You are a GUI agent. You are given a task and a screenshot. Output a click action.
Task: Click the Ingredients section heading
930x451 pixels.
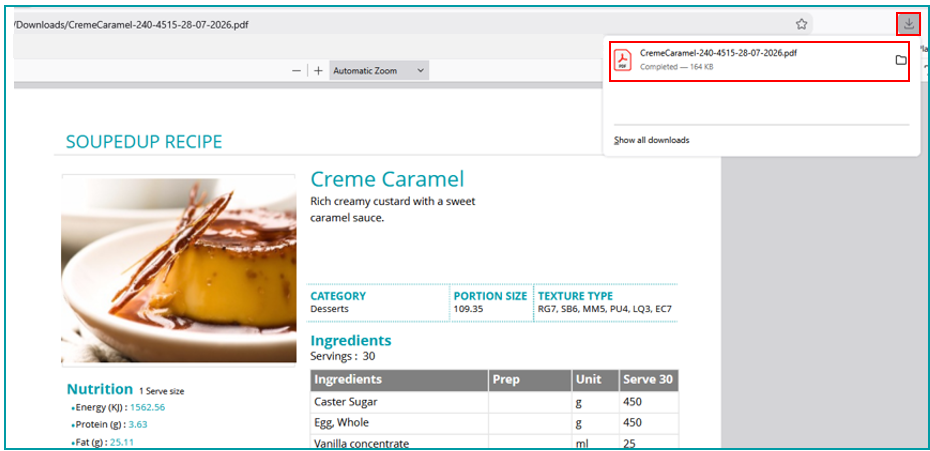[x=351, y=341]
